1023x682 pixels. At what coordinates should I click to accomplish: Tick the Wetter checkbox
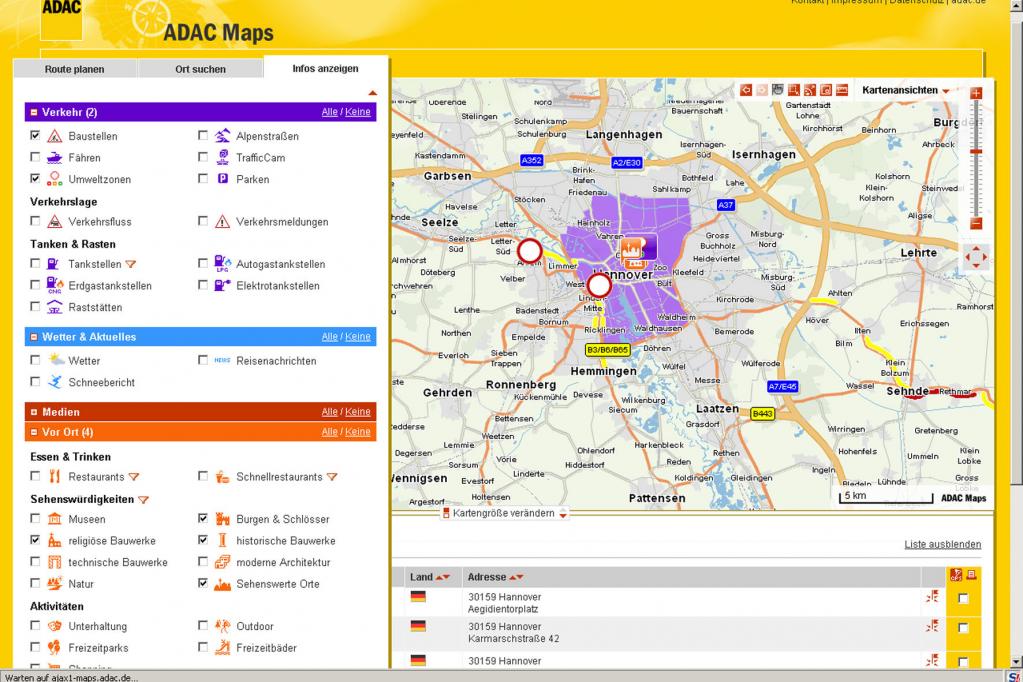tap(35, 360)
